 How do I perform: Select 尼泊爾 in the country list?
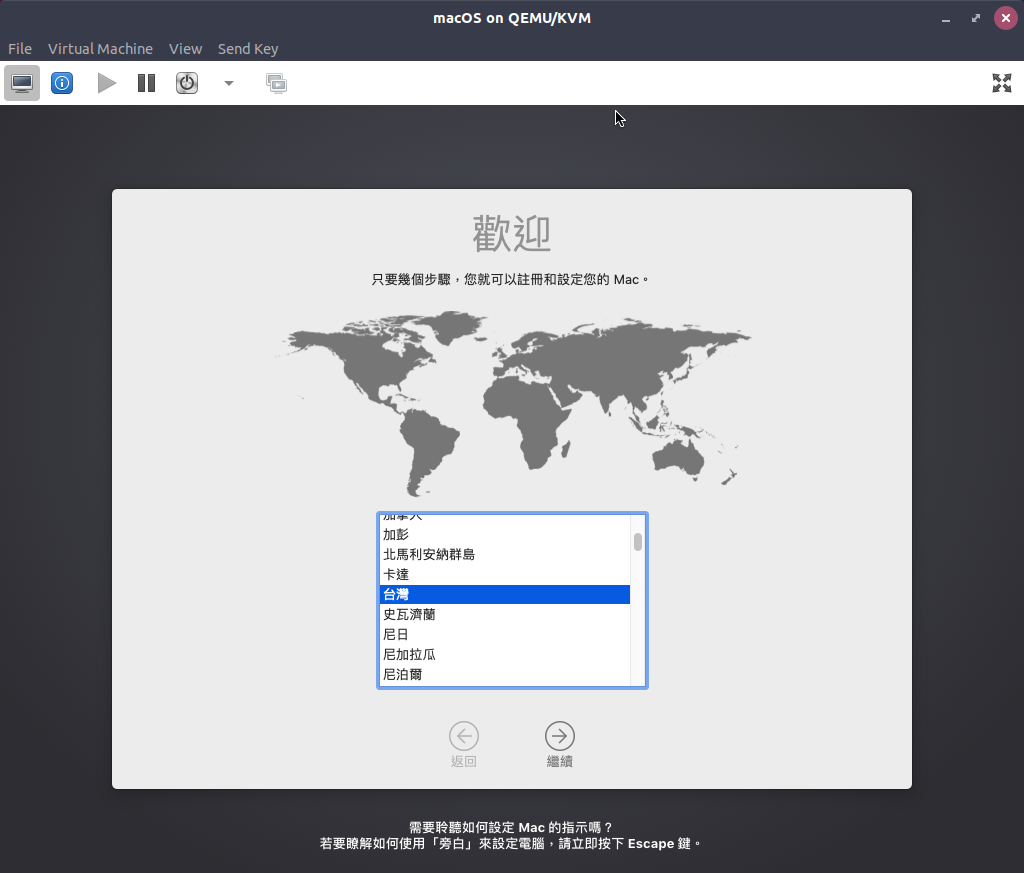505,675
